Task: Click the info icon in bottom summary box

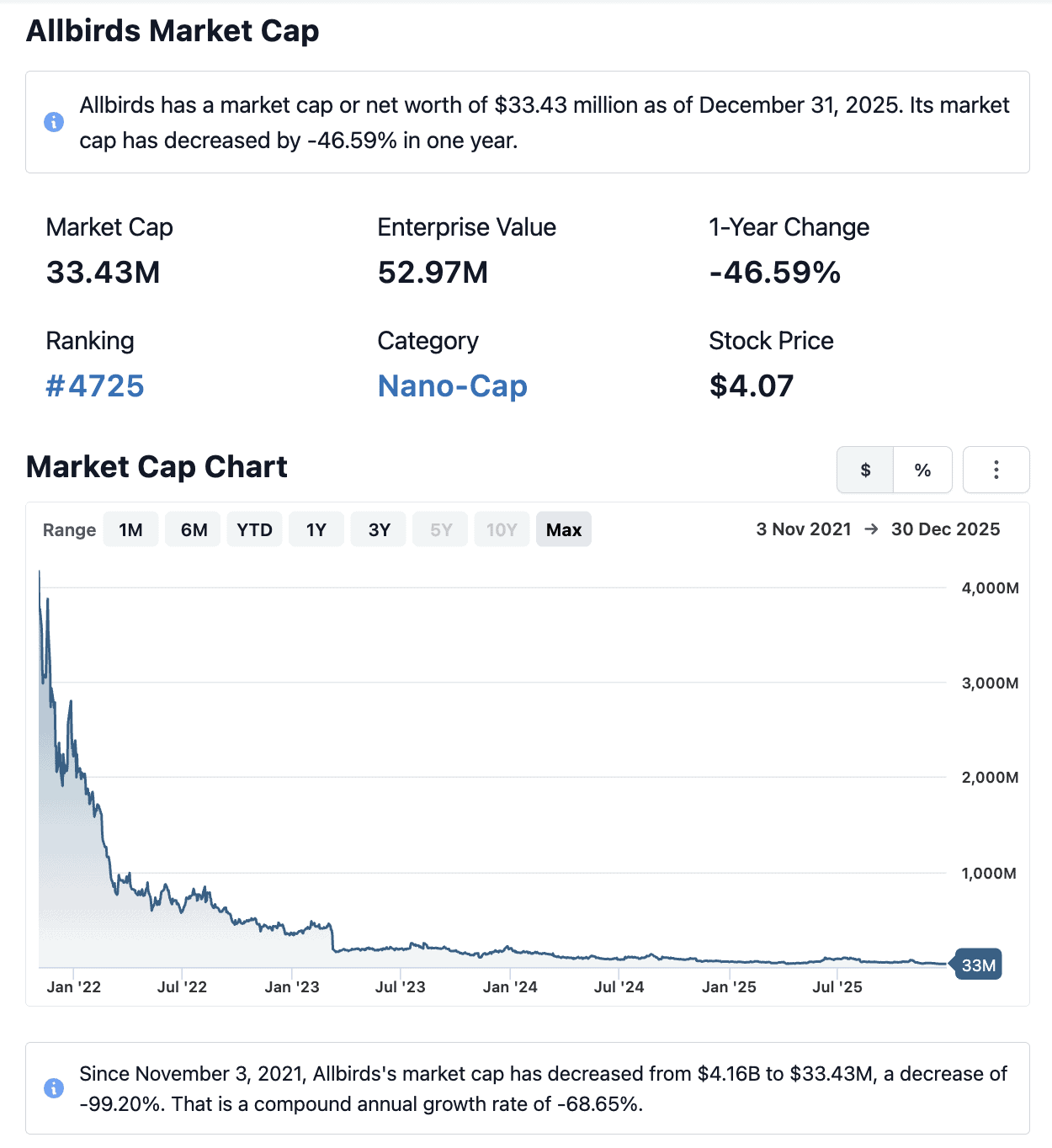Action: [54, 1088]
